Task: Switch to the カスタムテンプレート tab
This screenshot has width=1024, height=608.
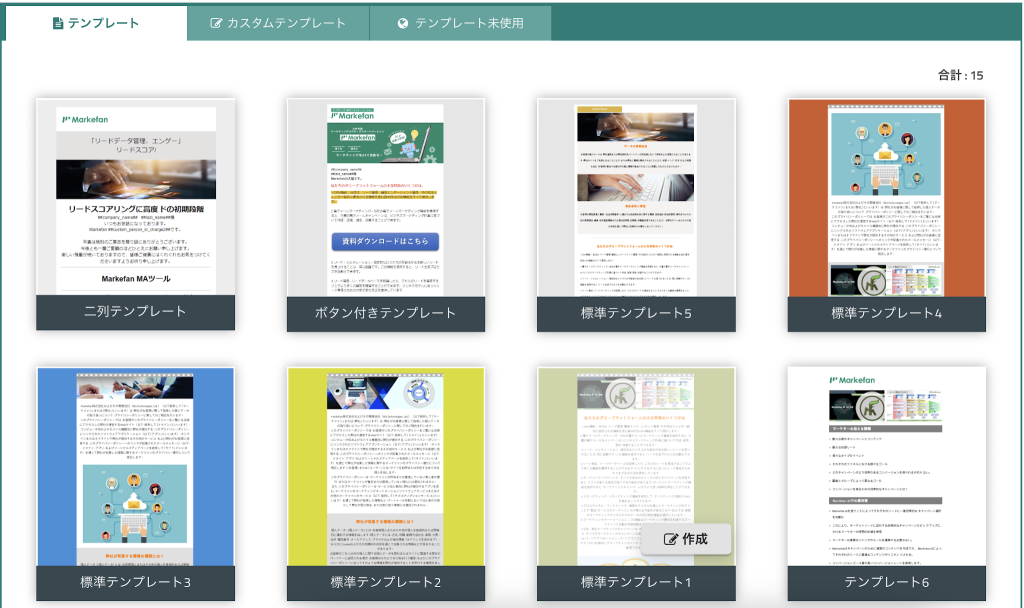Action: click(x=278, y=23)
